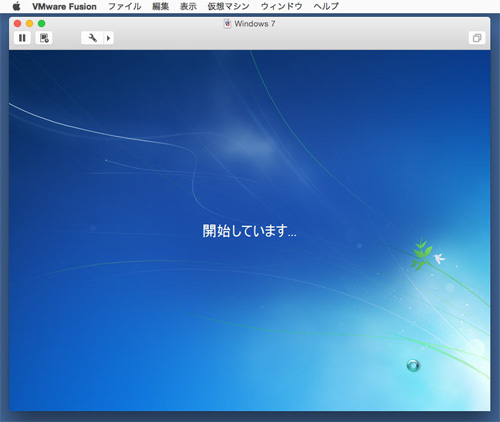Image resolution: width=500 pixels, height=422 pixels.
Task: Minimize the window using the yellow button
Action: pyautogui.click(x=29, y=24)
